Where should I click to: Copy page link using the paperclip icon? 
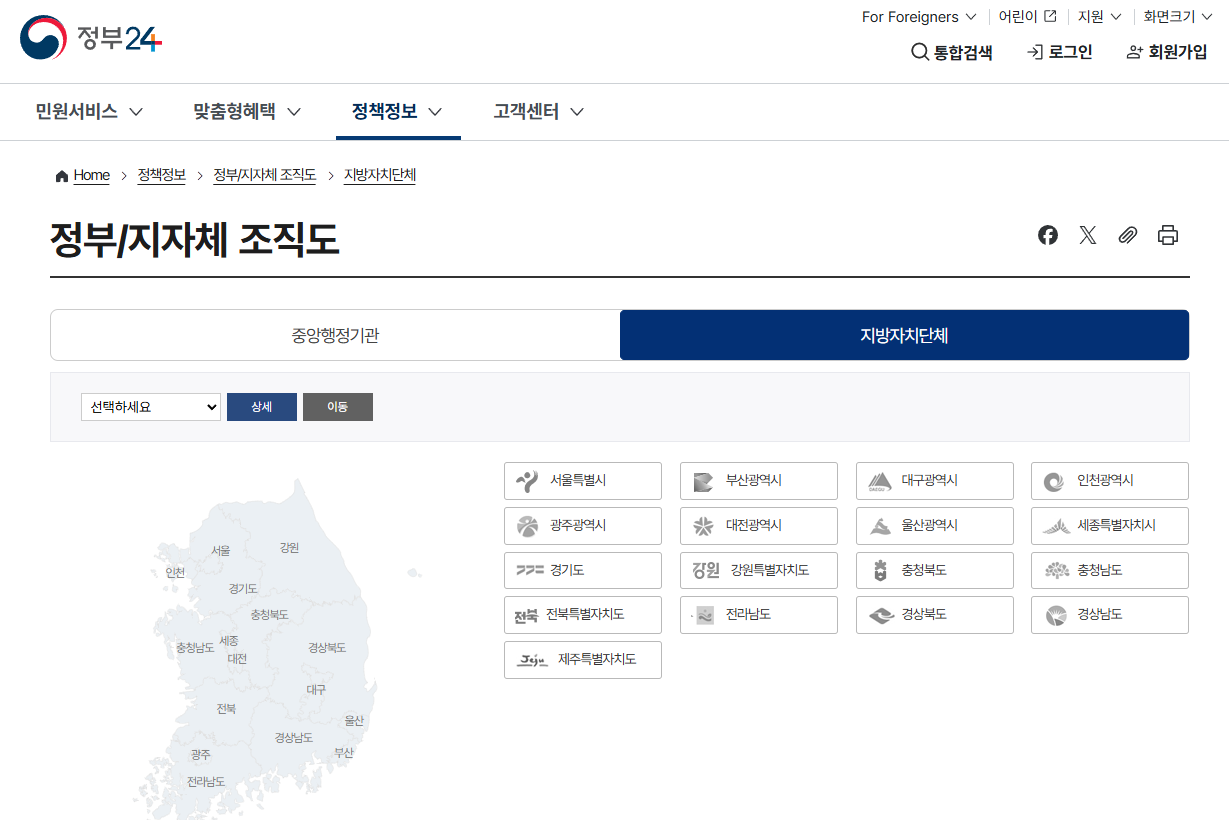[x=1127, y=235]
